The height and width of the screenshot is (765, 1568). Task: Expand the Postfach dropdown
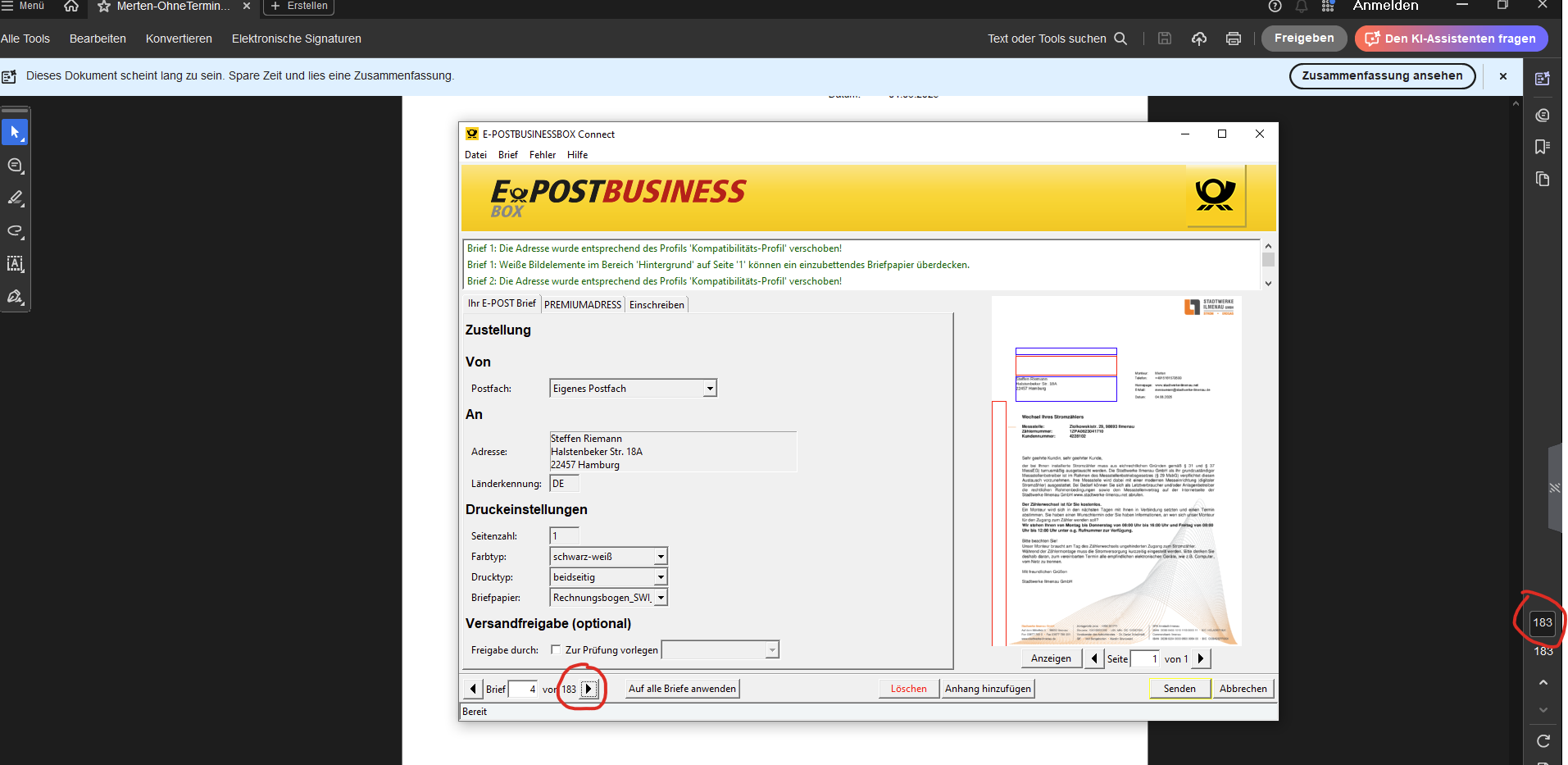click(x=710, y=389)
